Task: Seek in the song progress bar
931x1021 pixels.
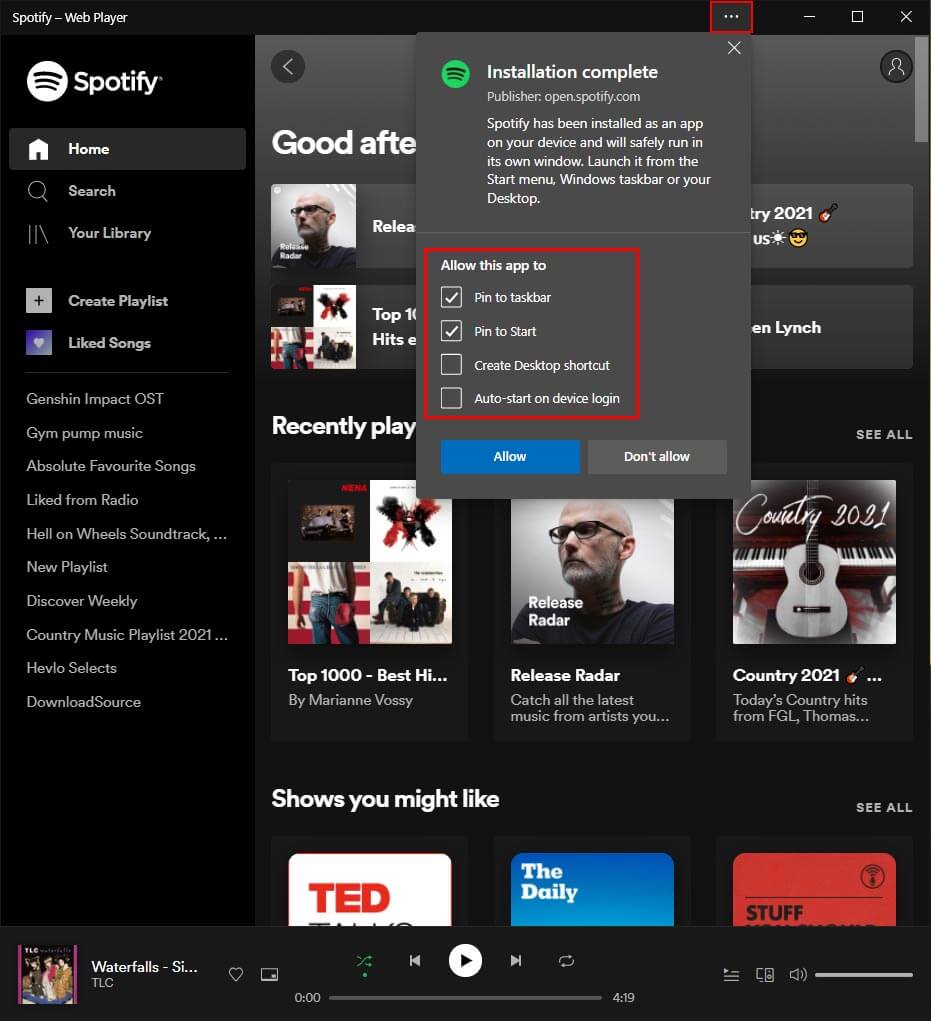Action: click(x=465, y=998)
